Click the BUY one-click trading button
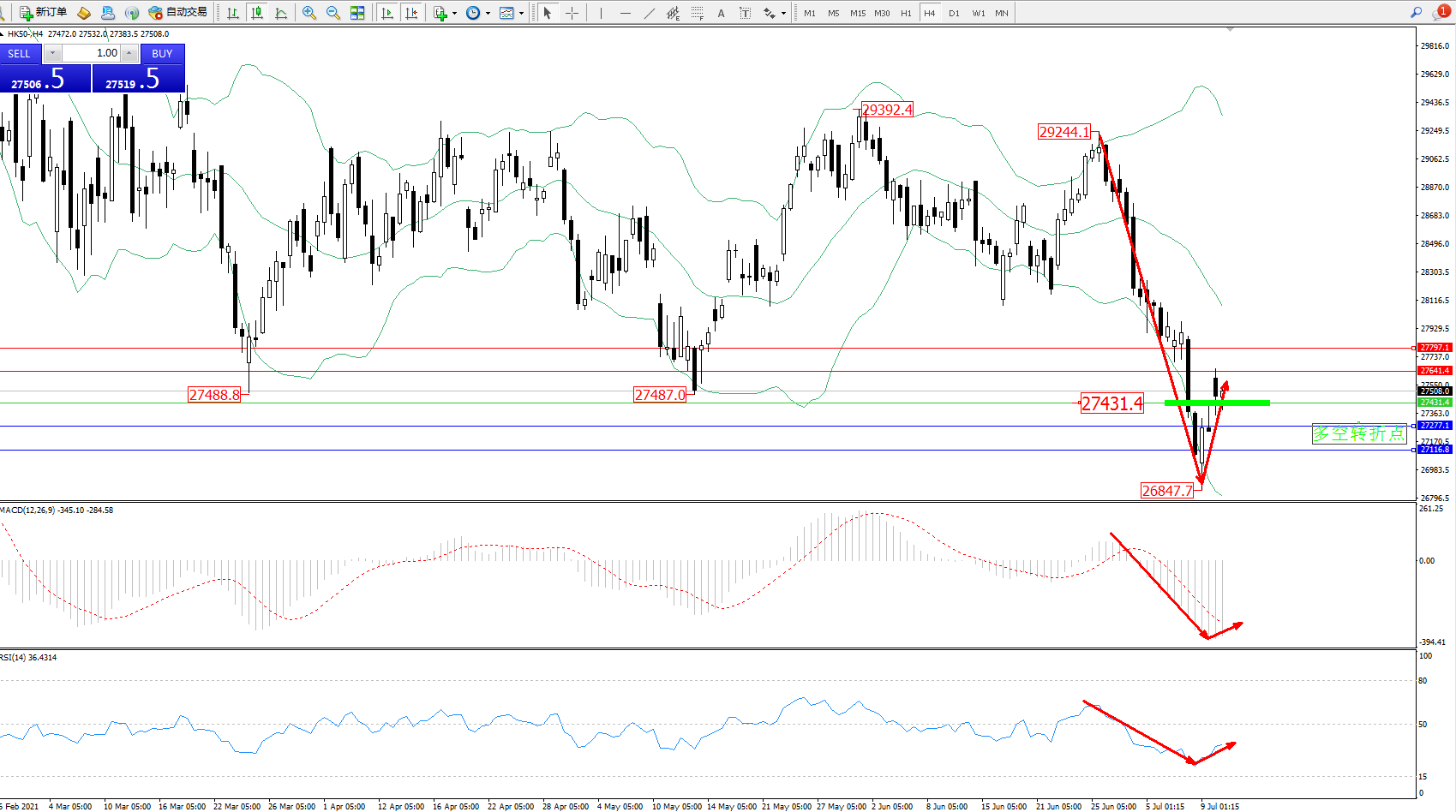The width and height of the screenshot is (1456, 812). pos(162,53)
